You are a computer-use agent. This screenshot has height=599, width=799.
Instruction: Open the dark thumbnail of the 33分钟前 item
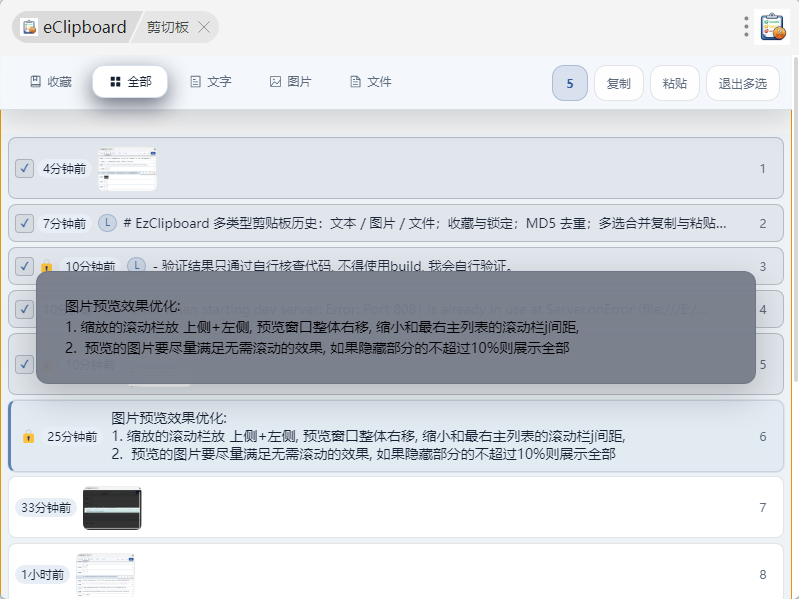pyautogui.click(x=112, y=508)
